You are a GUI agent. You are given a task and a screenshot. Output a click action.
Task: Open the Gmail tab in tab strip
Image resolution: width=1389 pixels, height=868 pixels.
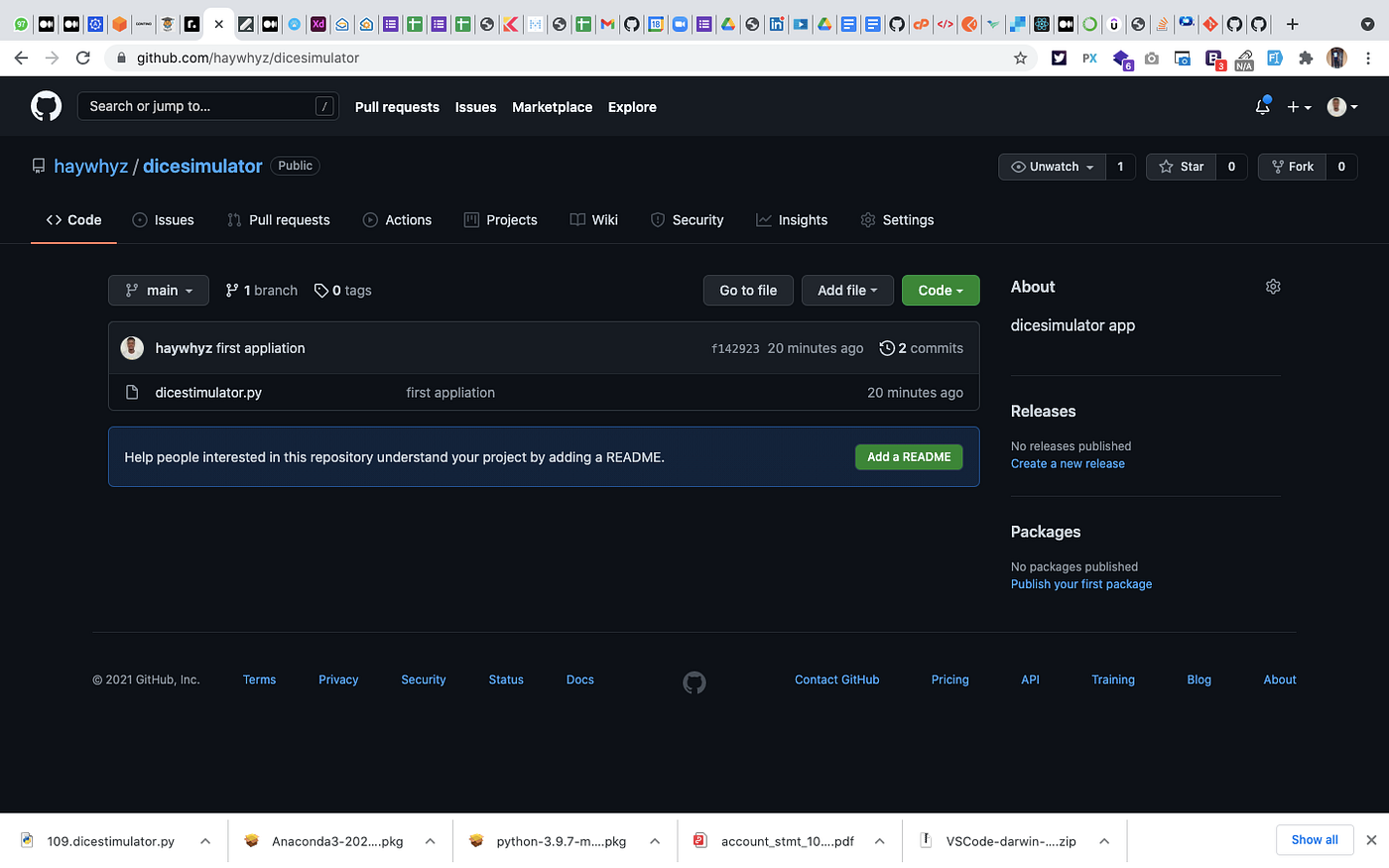click(x=607, y=24)
